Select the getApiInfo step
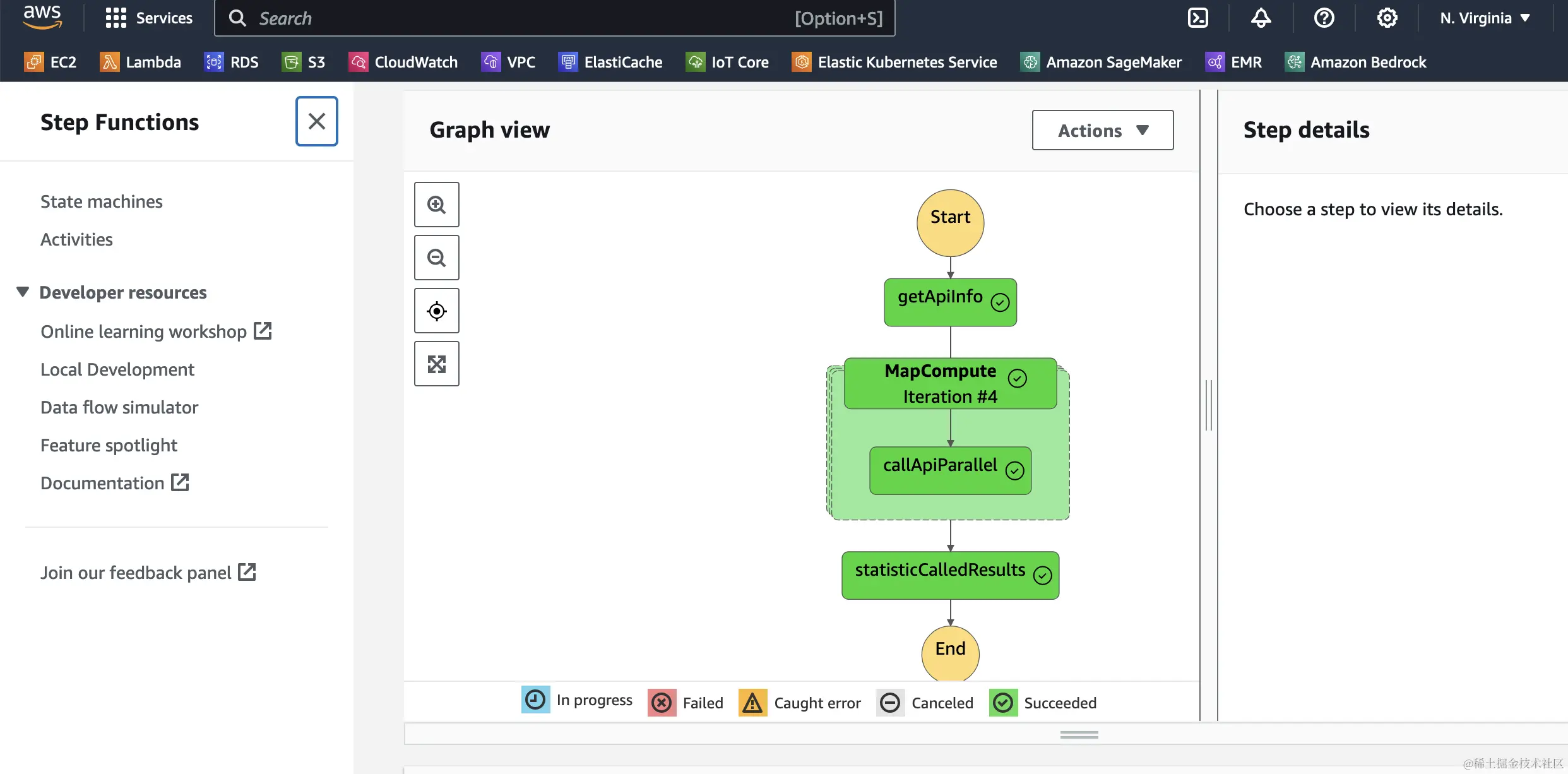1568x774 pixels. (x=951, y=302)
